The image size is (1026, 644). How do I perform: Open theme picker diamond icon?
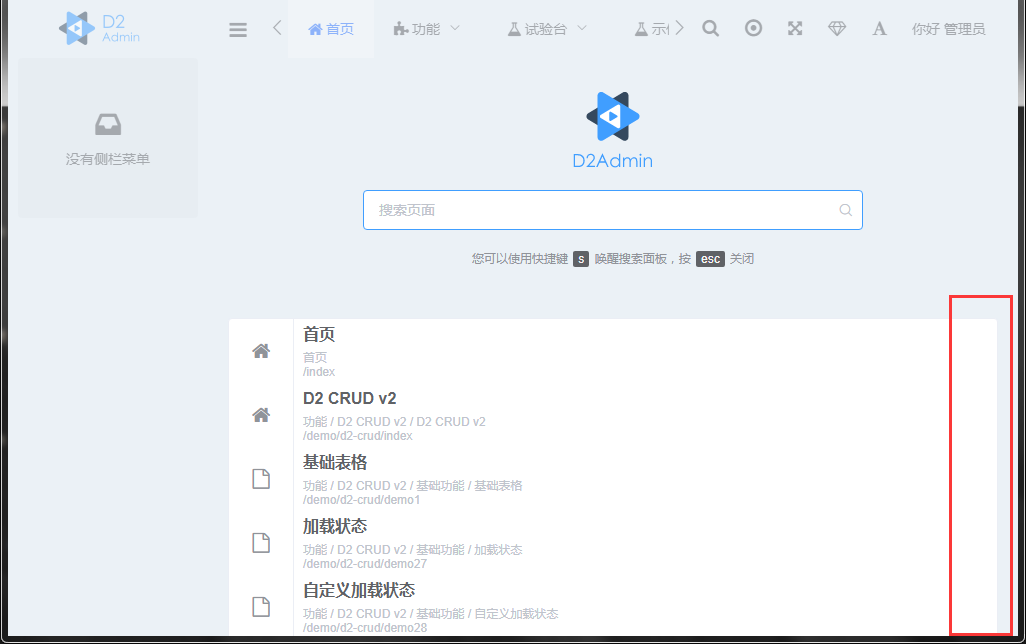pyautogui.click(x=837, y=29)
